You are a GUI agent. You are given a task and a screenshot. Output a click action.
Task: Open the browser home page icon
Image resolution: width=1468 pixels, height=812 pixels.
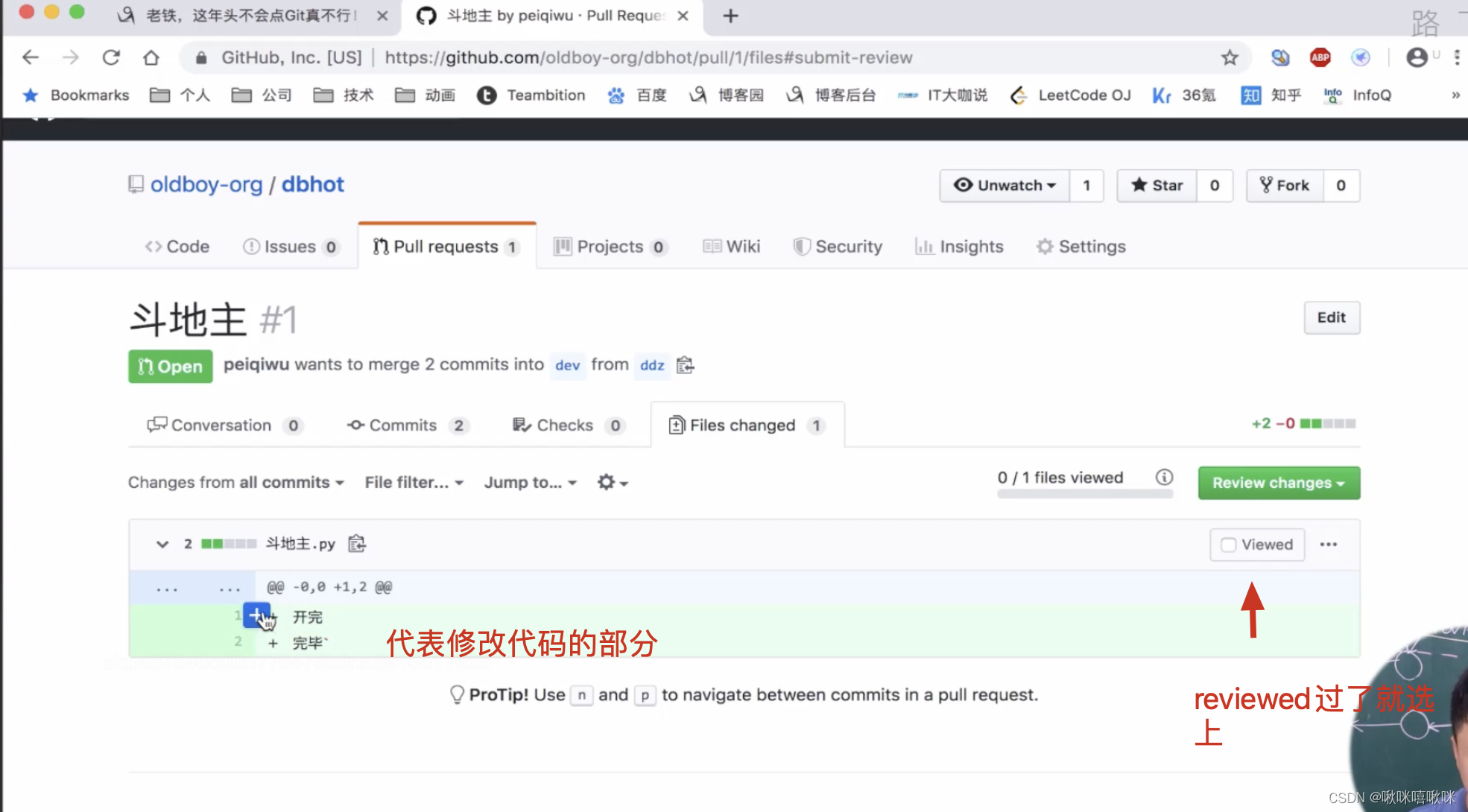click(151, 57)
